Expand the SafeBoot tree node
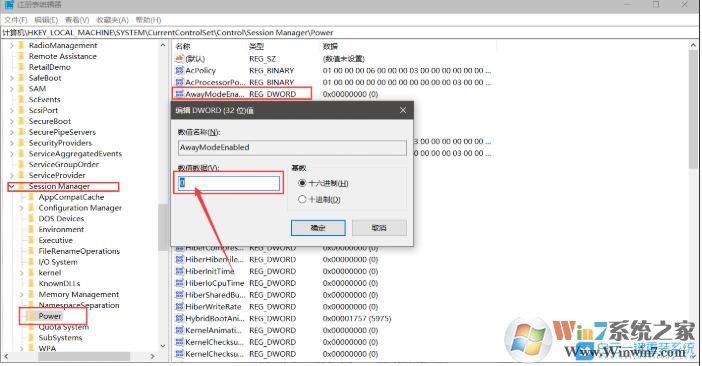This screenshot has width=702, height=366. (12, 78)
